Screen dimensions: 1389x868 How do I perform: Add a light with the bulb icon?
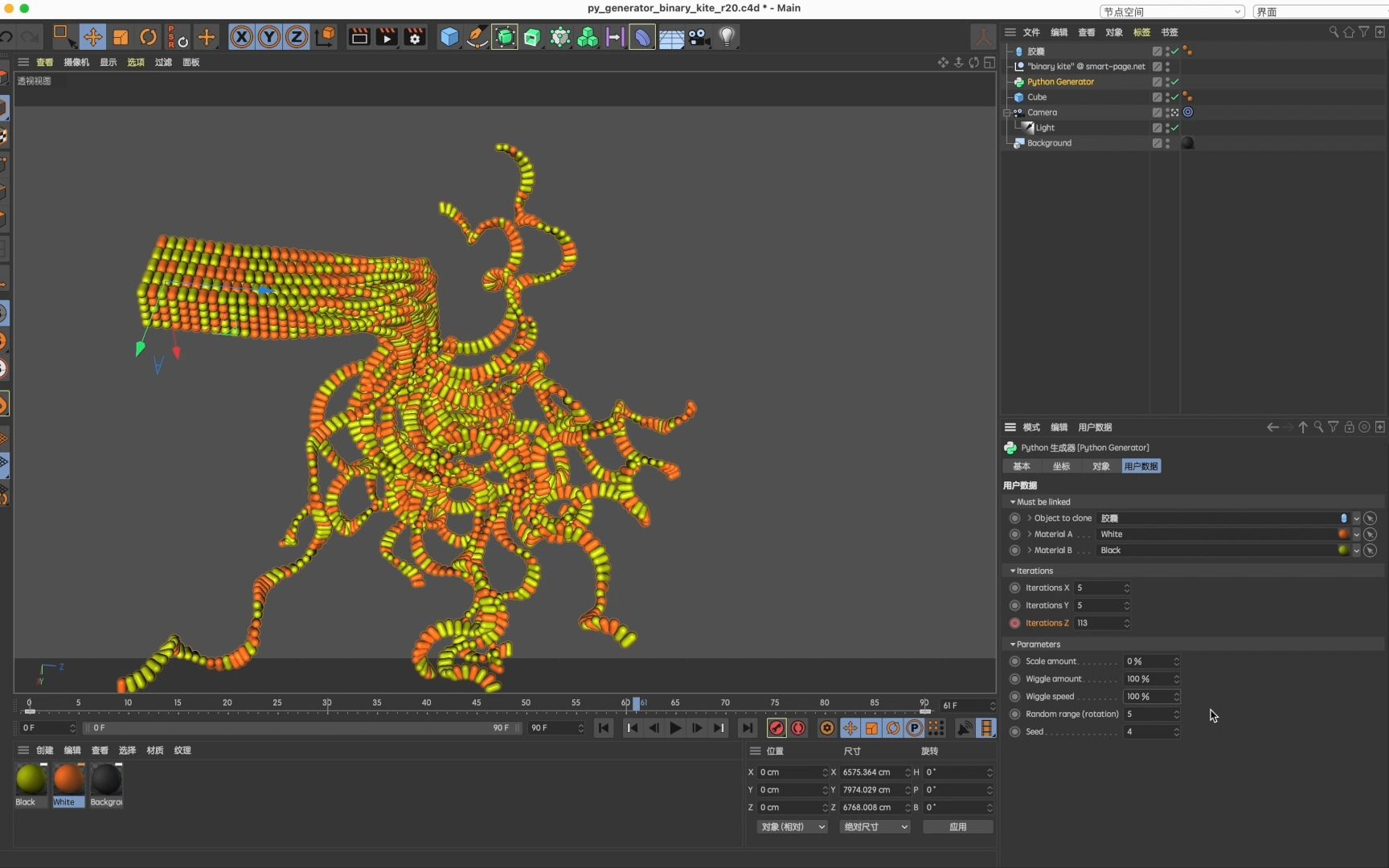727,37
